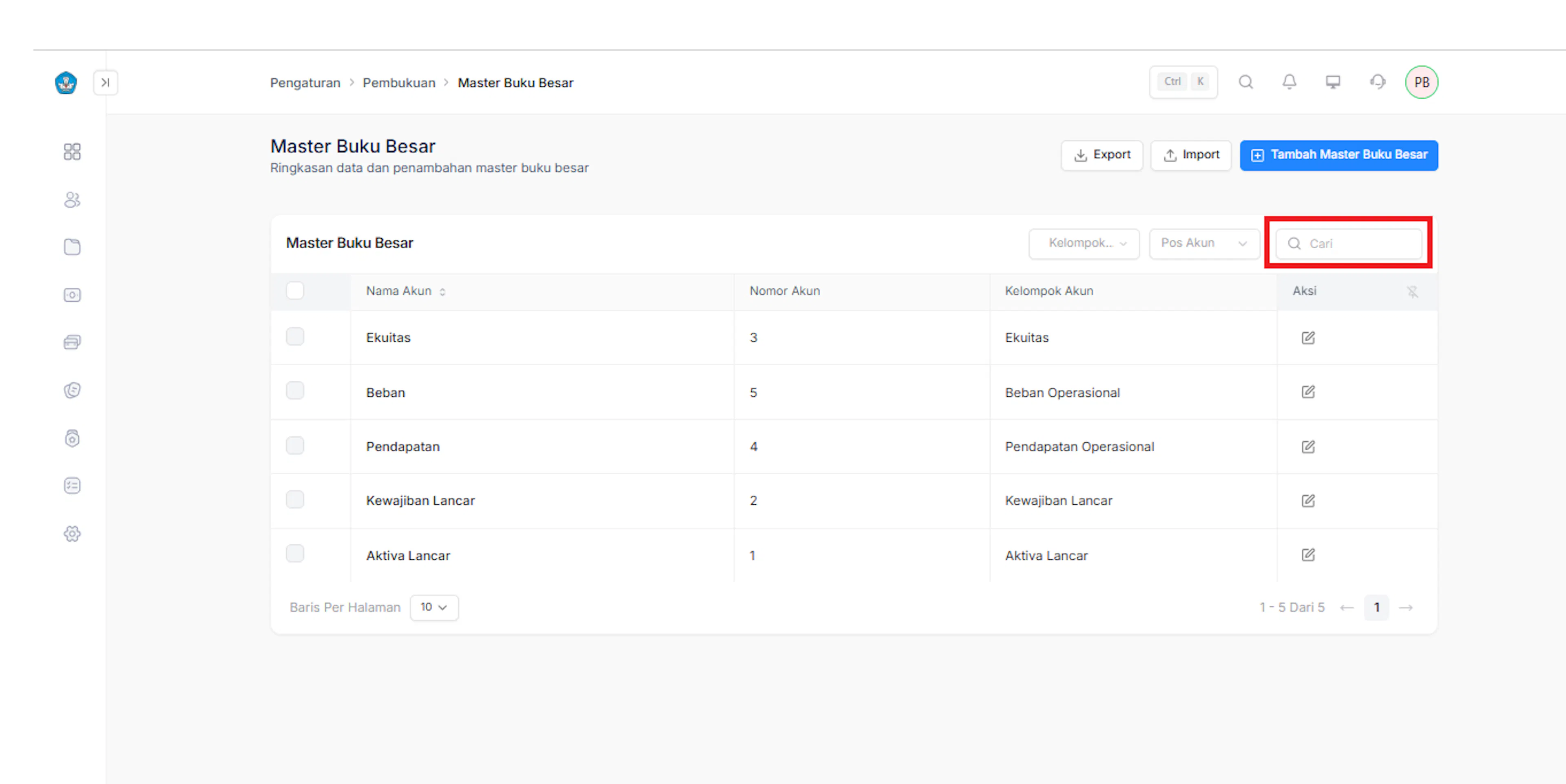
Task: Expand the sidebar with the arrow toggle
Action: click(105, 83)
